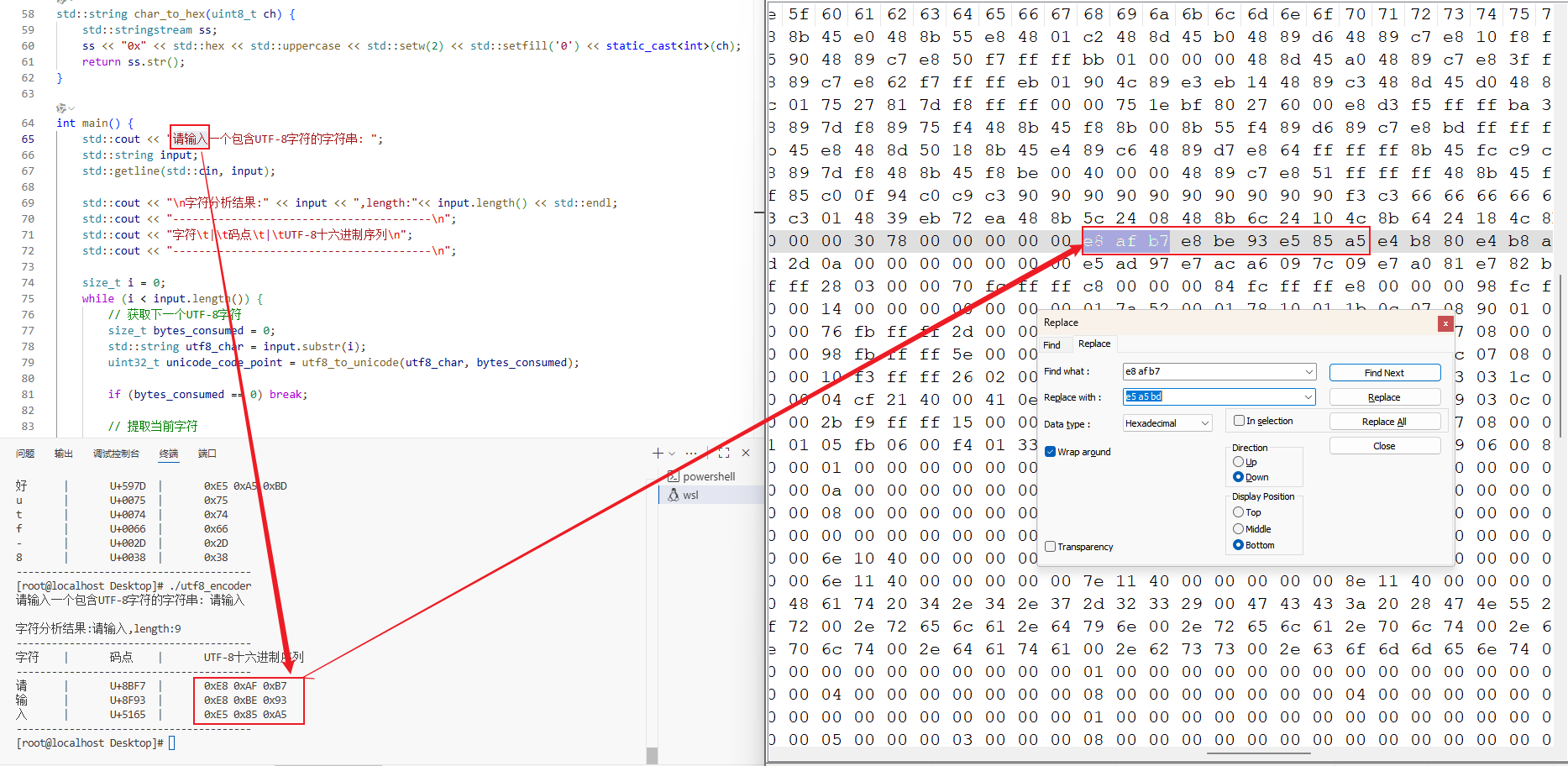
Task: Select Replace tab in Replace dialog
Action: tap(1094, 344)
